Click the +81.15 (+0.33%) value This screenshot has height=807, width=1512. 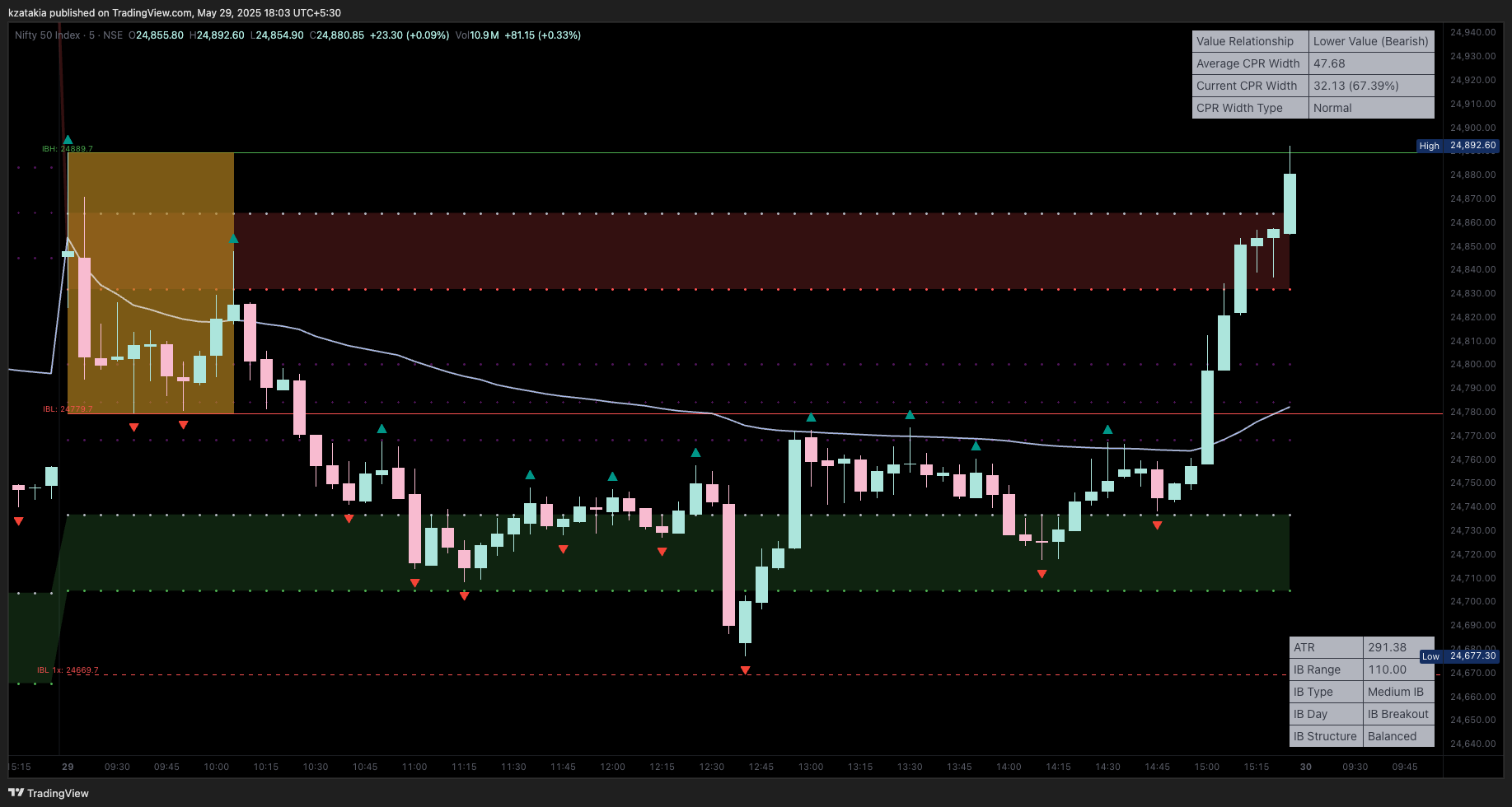(x=543, y=35)
